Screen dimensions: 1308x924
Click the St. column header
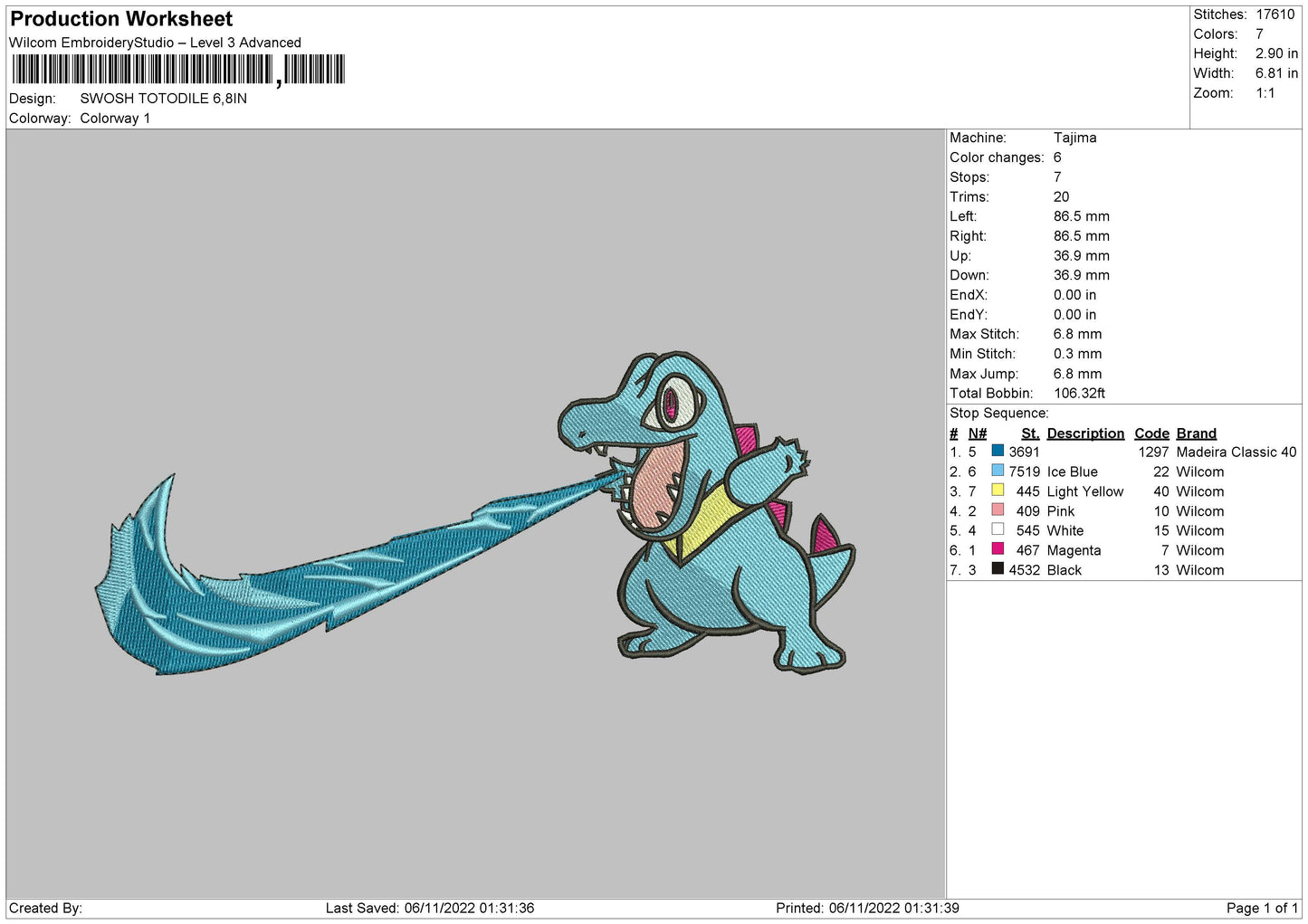[1030, 433]
